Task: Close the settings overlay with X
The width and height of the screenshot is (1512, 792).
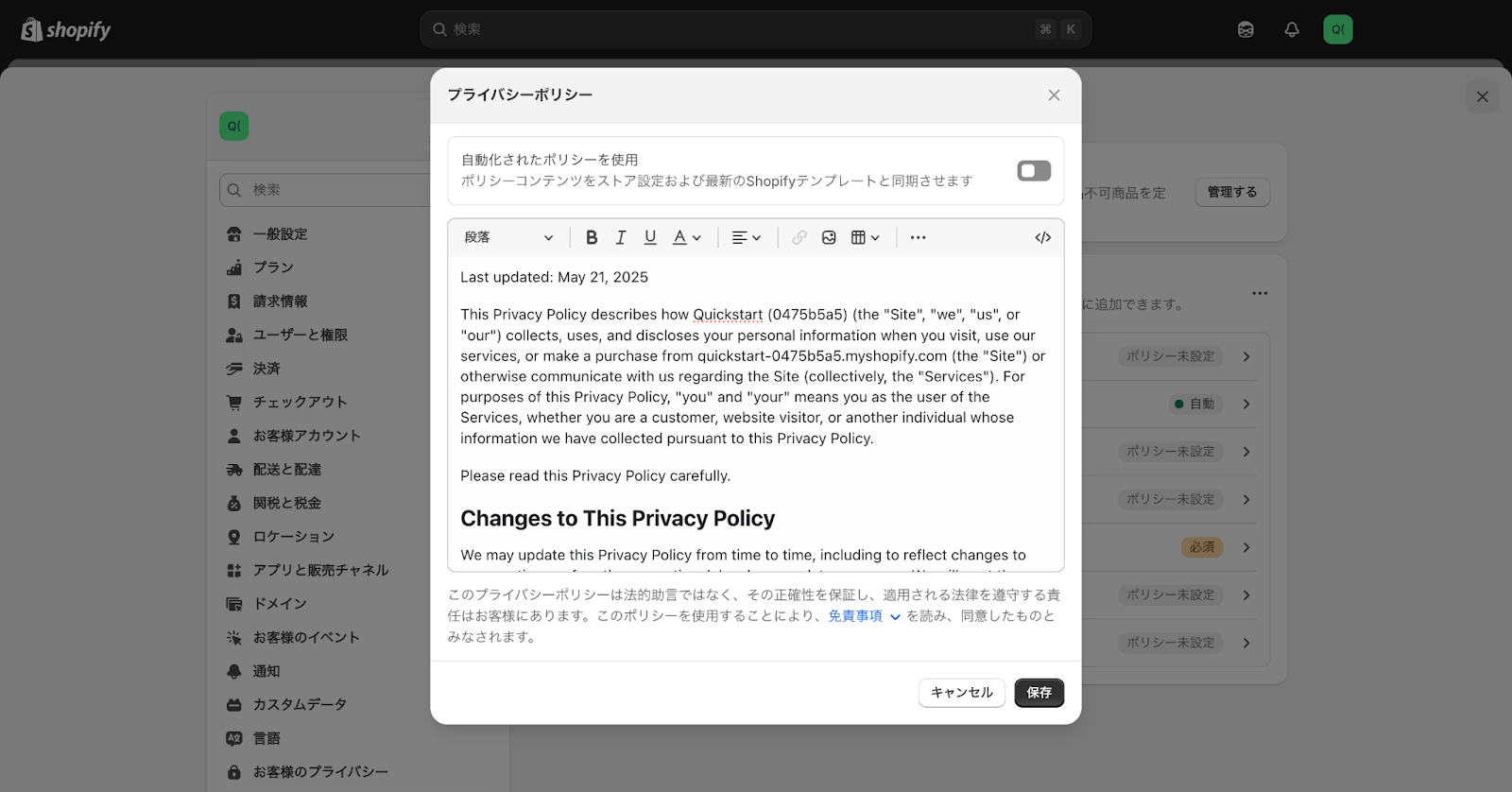Action: point(1483,96)
